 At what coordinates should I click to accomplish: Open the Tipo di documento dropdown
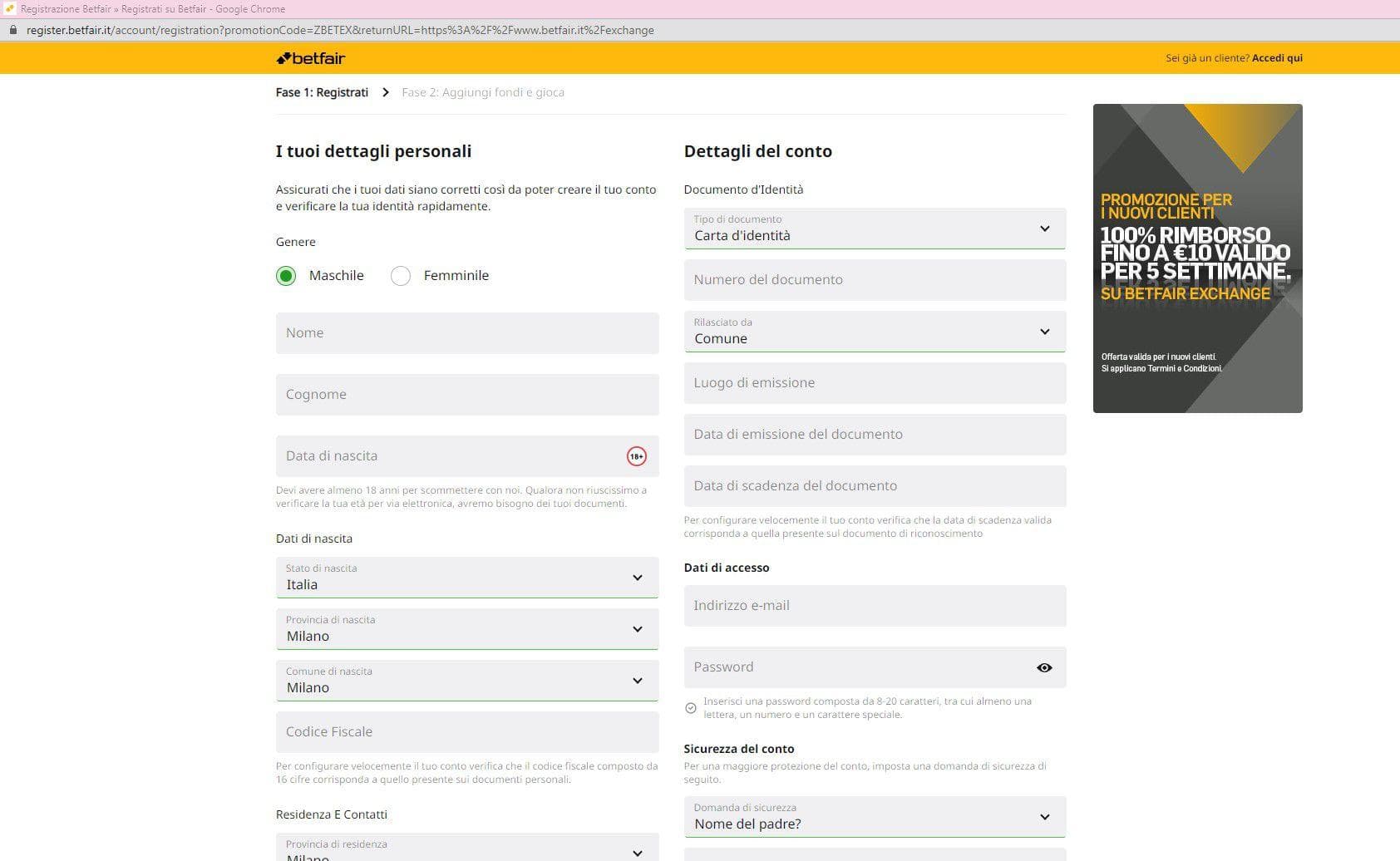(874, 229)
